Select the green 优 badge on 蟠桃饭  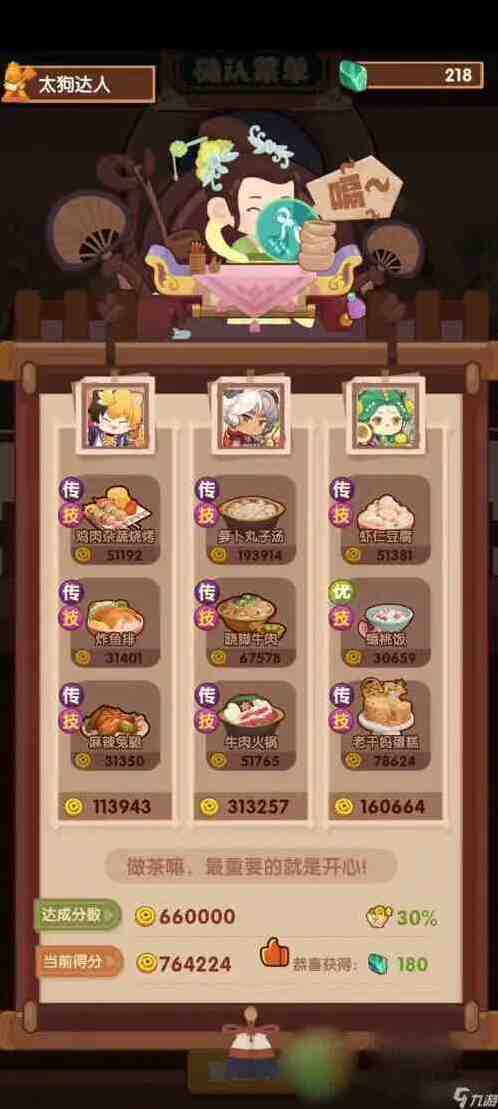click(342, 592)
